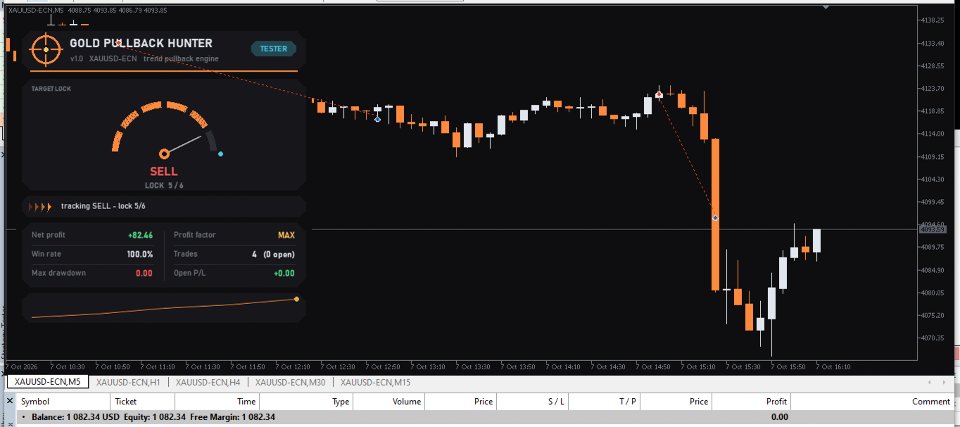
Task: Click the 4138.25 price scale label
Action: (x=932, y=20)
